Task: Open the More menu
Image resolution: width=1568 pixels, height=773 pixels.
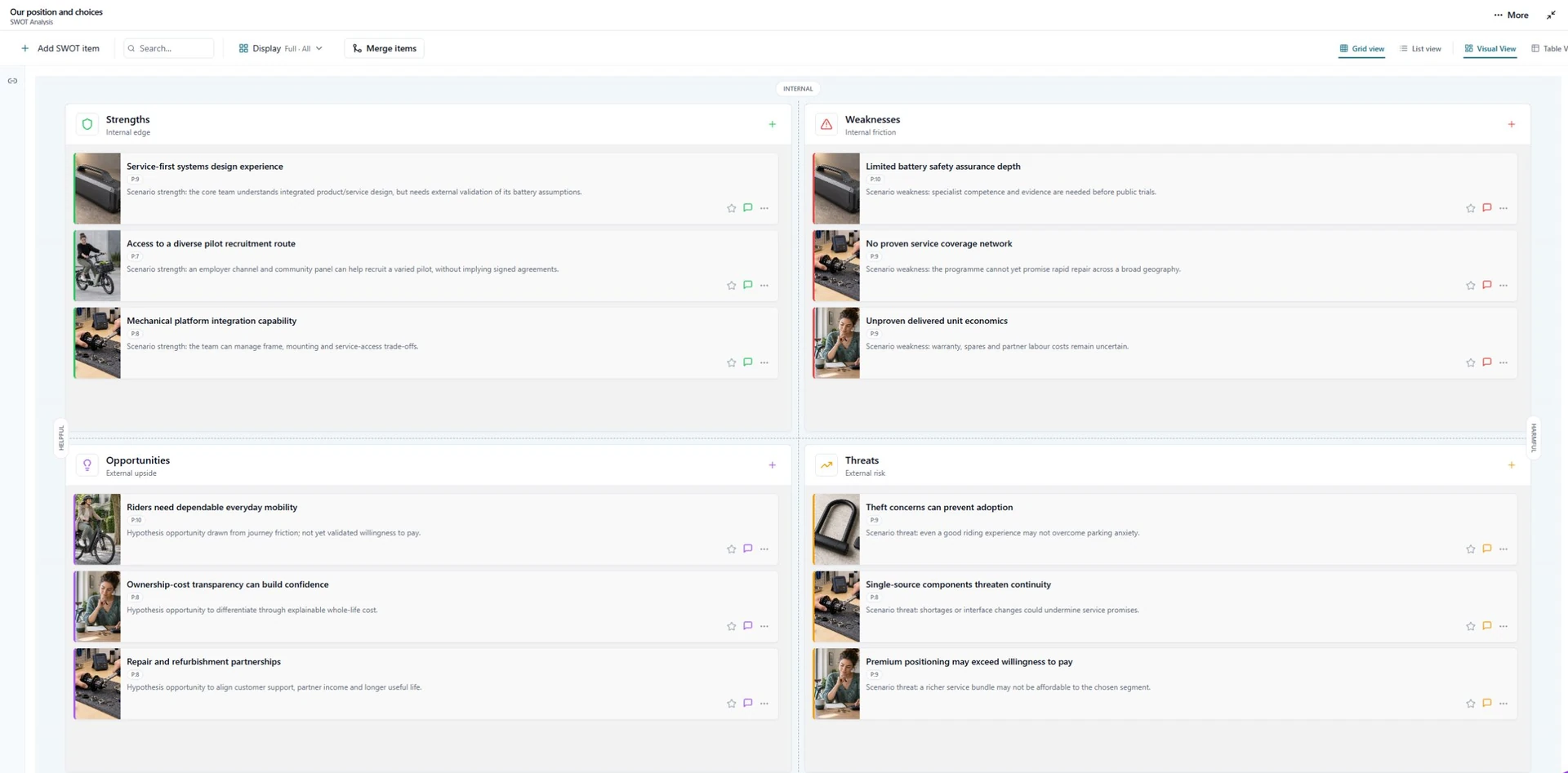Action: (x=1511, y=15)
